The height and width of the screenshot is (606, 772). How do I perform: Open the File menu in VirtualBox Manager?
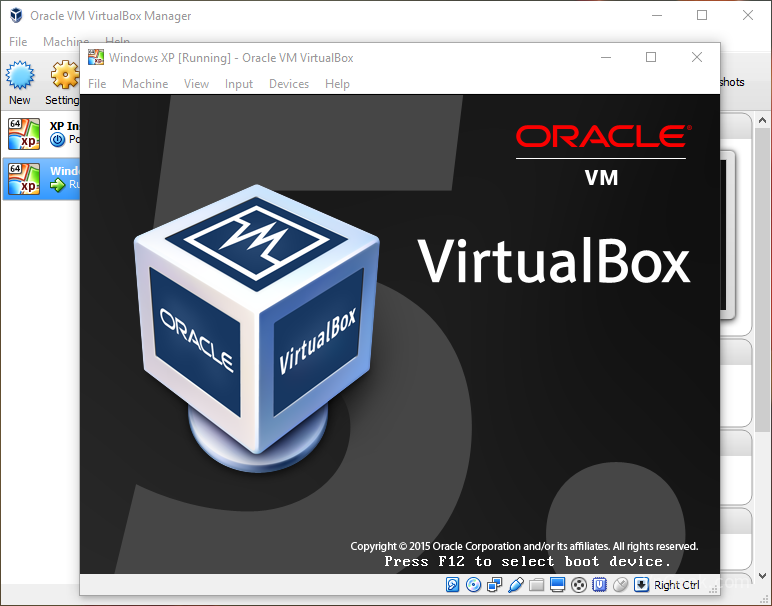18,41
